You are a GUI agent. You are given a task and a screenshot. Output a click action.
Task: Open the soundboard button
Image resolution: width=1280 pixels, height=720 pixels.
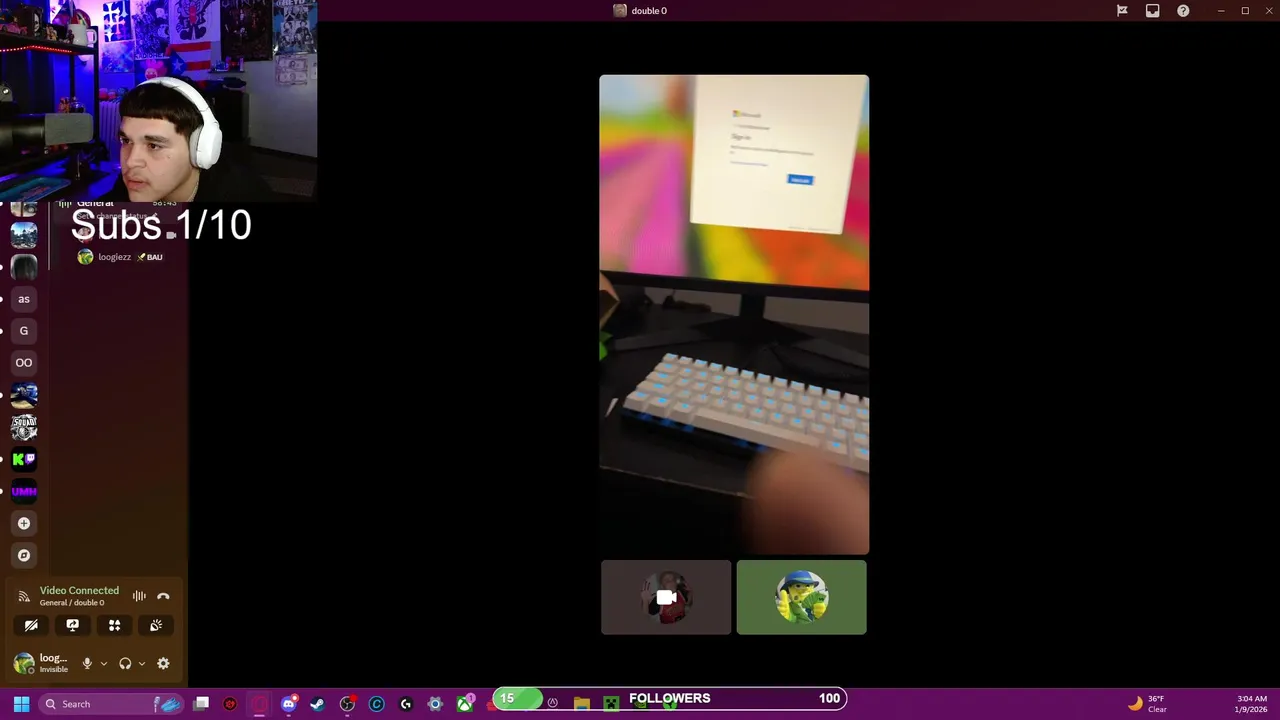coord(156,625)
